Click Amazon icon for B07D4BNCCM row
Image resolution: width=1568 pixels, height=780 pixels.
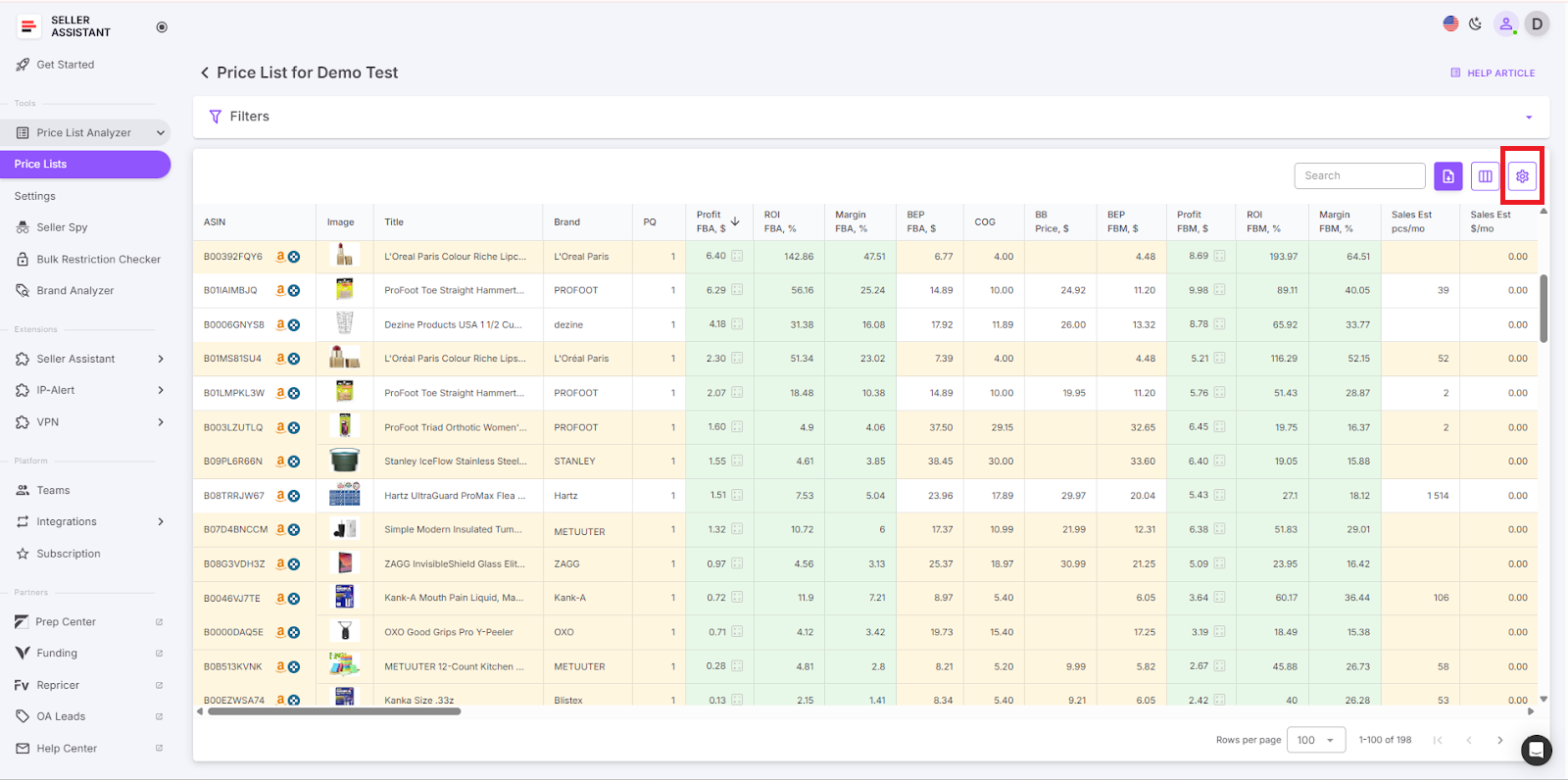pos(280,530)
